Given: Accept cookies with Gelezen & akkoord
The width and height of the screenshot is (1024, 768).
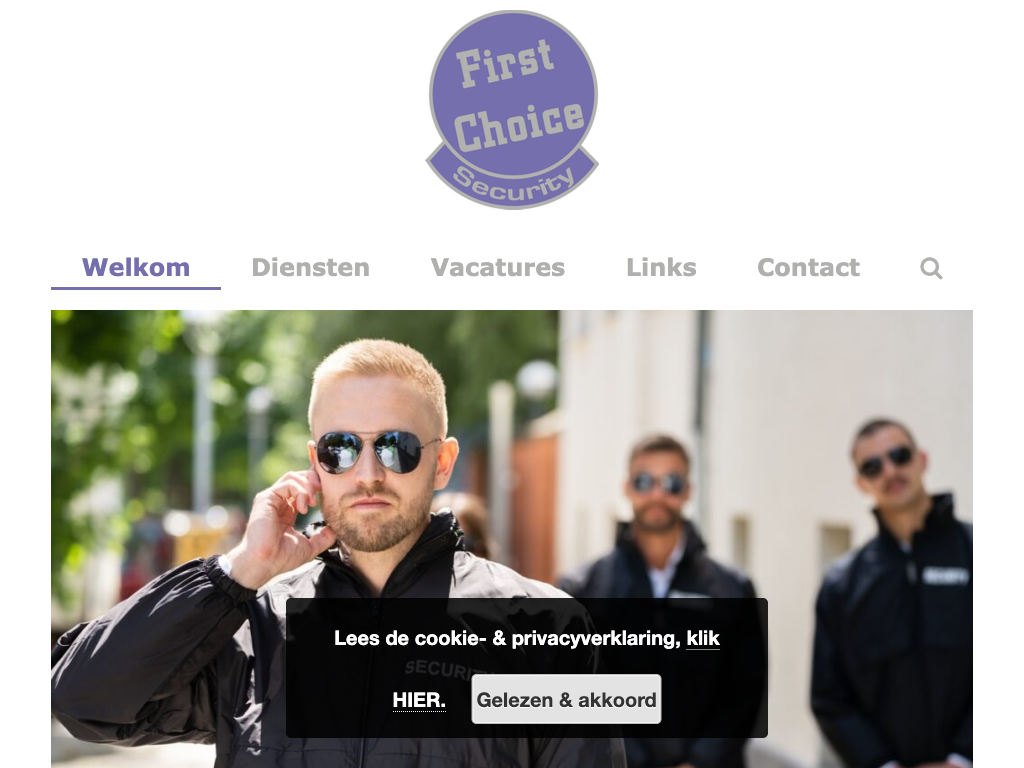Looking at the screenshot, I should coord(566,699).
